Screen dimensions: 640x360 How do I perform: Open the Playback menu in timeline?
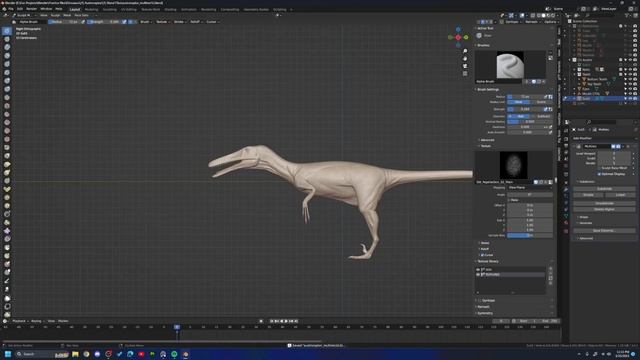coord(19,321)
